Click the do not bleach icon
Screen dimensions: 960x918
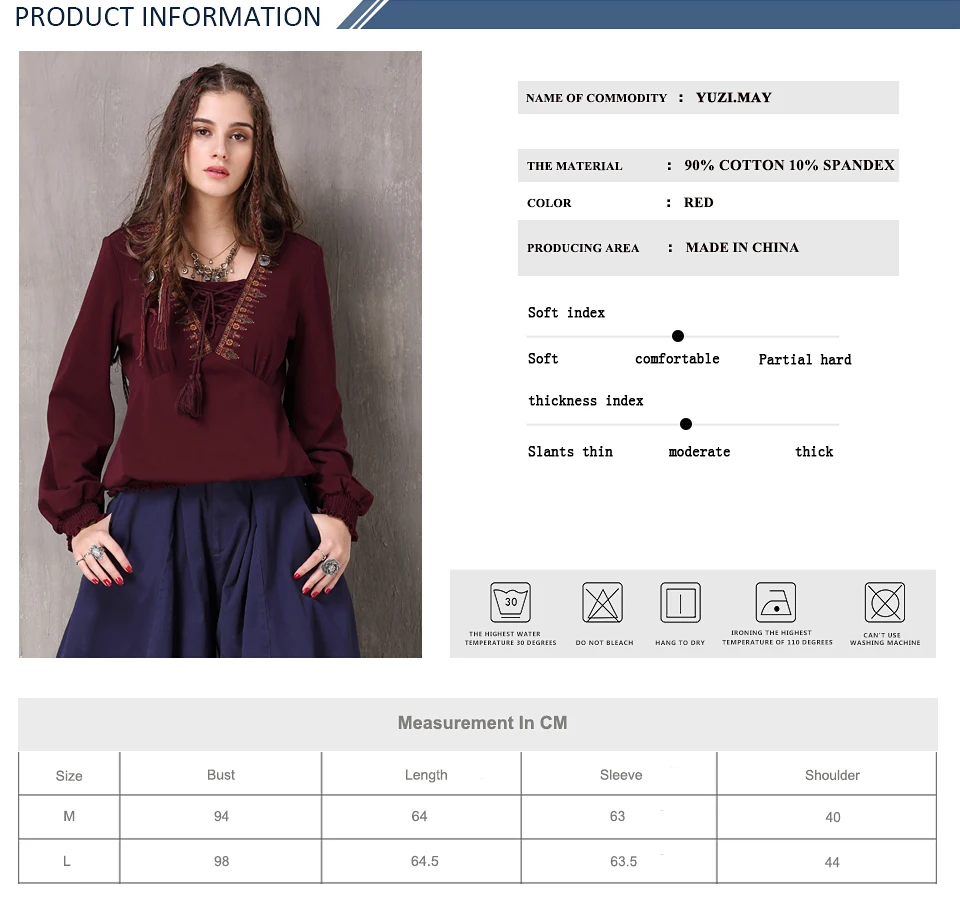(602, 602)
